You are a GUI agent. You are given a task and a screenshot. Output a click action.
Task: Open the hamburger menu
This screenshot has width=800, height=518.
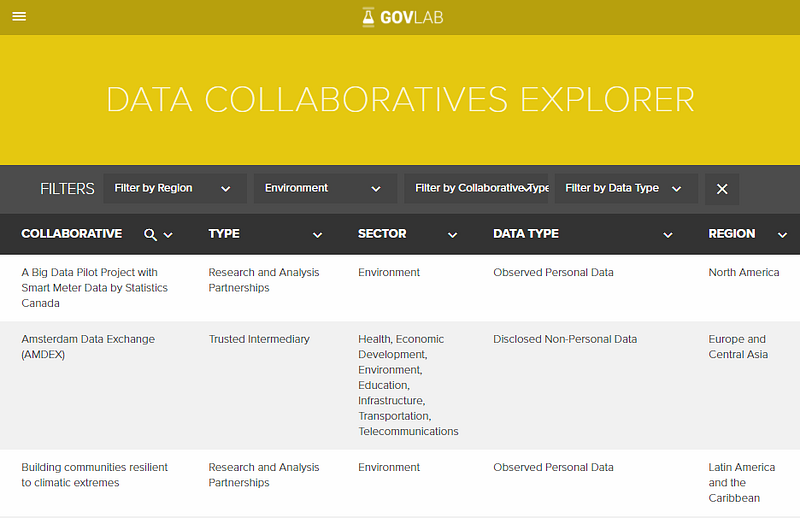tap(19, 17)
